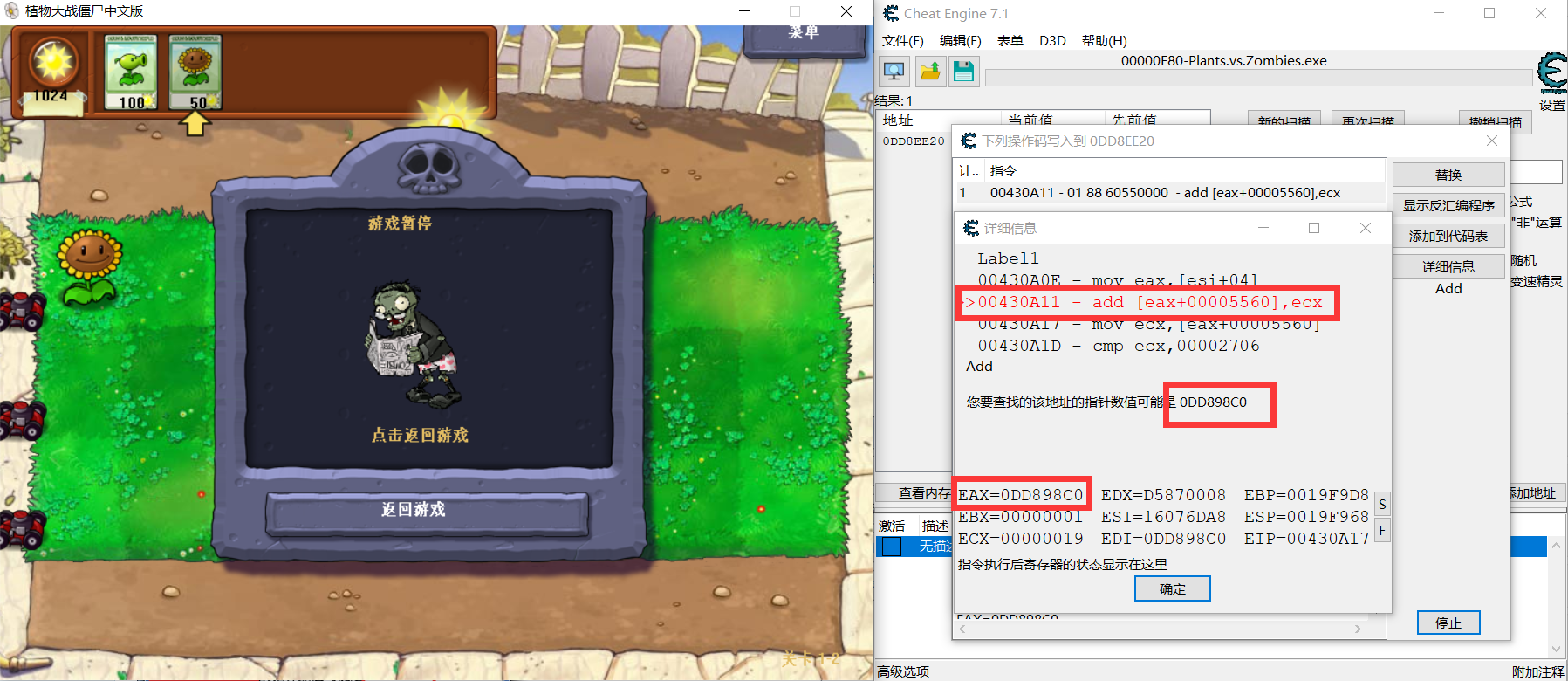Click the 设置 label under the logo
The height and width of the screenshot is (681, 1568).
click(x=1551, y=106)
